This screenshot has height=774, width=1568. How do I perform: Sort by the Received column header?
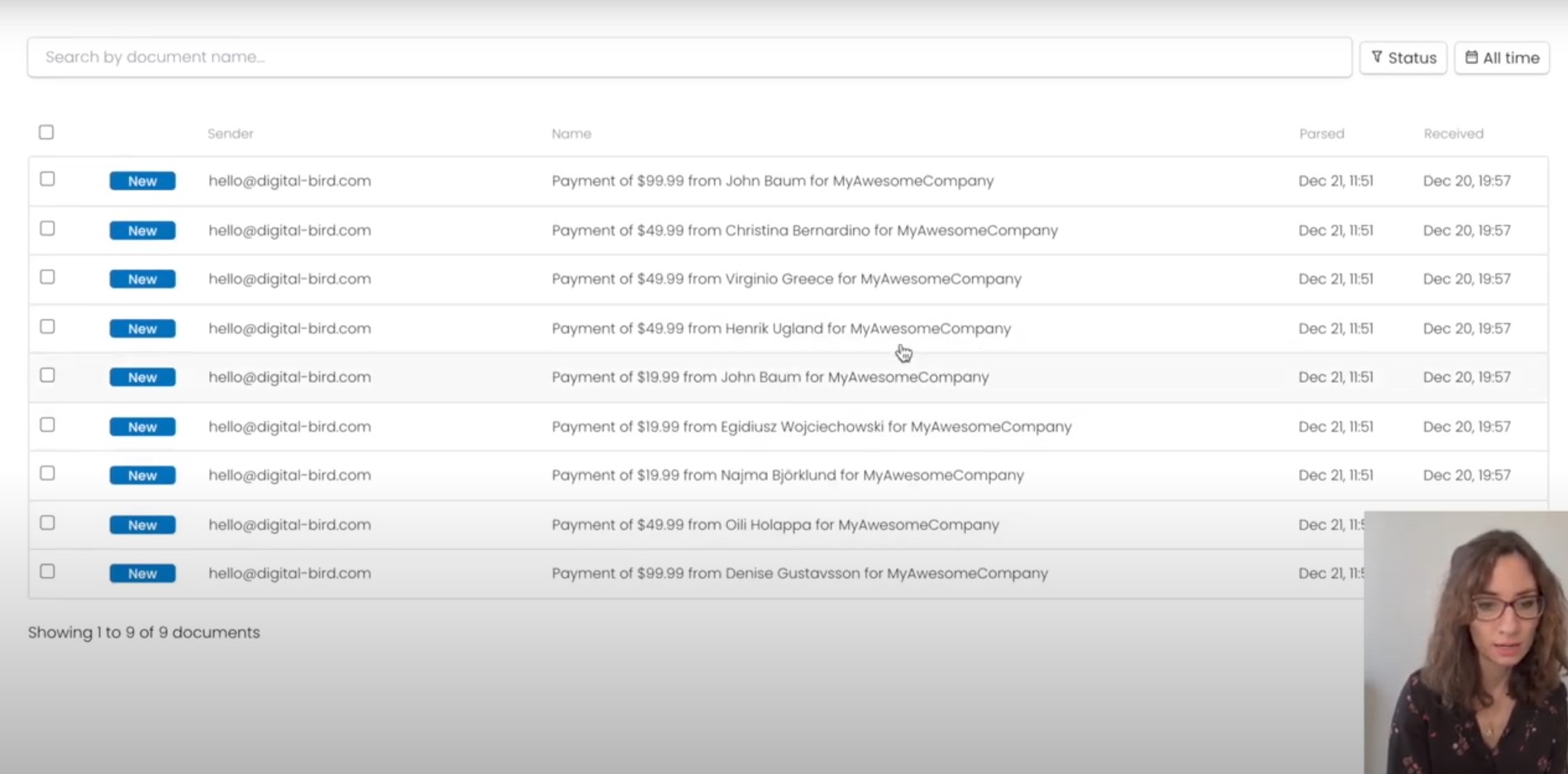point(1453,133)
